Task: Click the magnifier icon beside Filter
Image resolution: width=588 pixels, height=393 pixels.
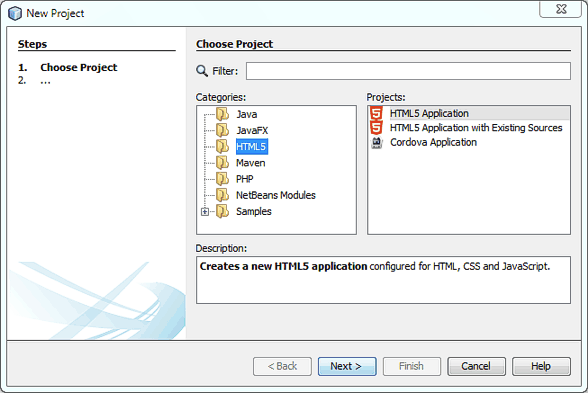Action: coord(202,70)
